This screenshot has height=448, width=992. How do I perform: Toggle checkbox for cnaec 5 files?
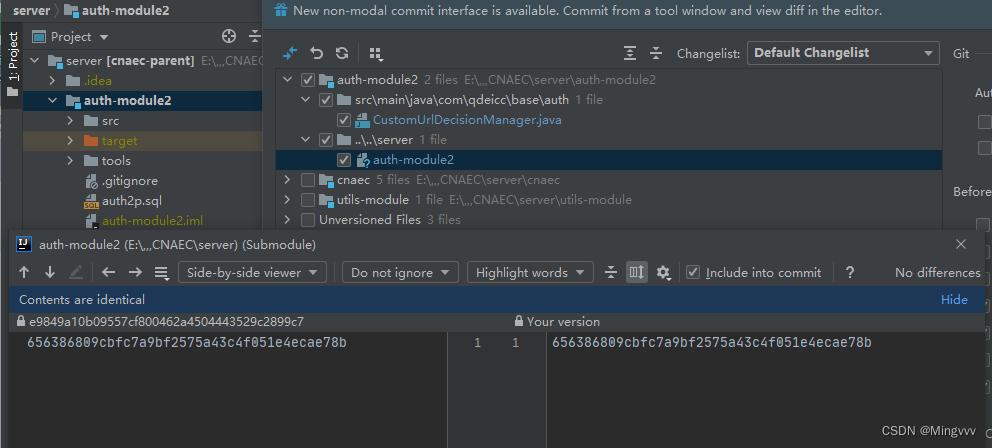(x=308, y=180)
